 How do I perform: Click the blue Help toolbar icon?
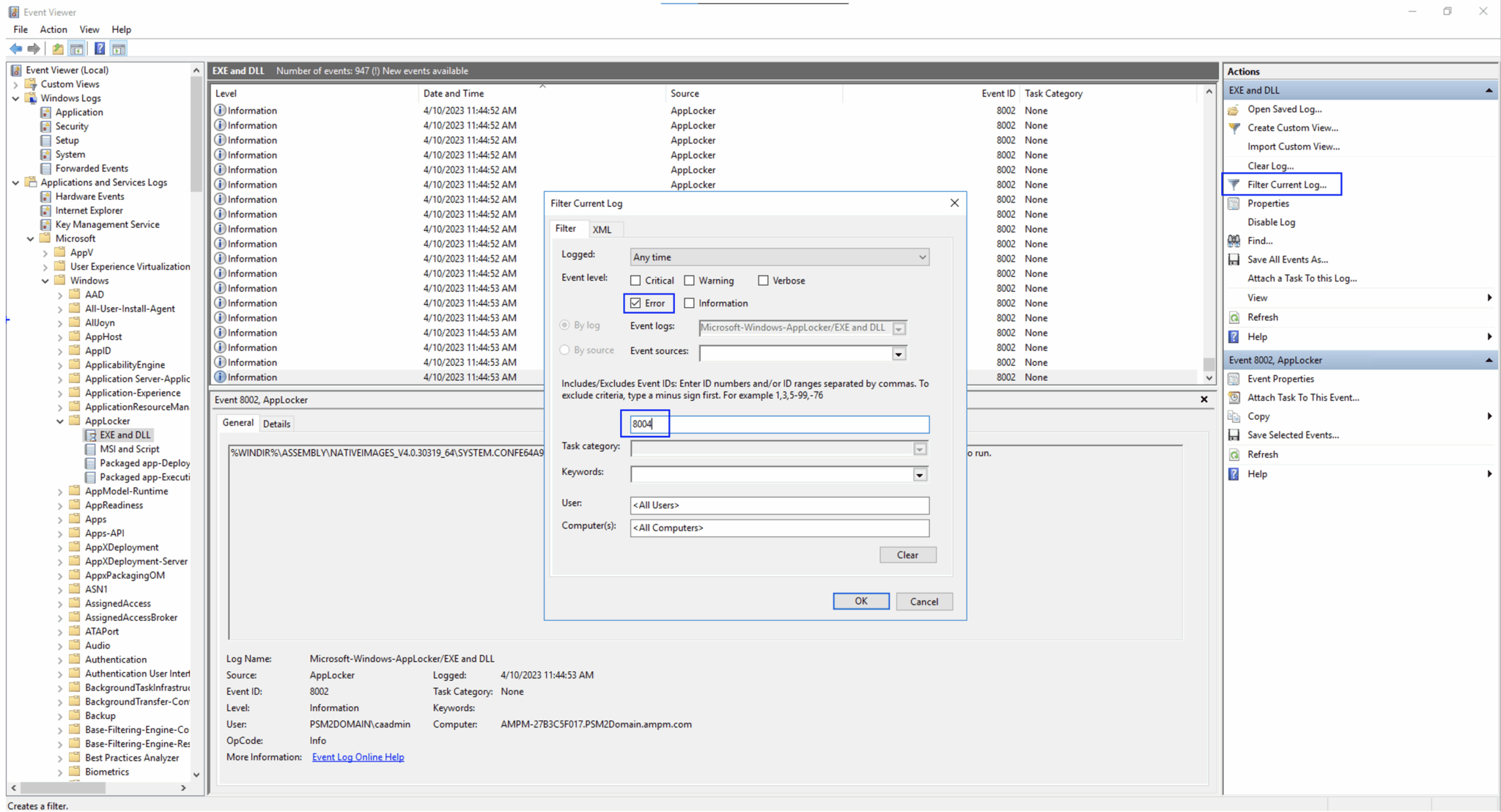click(x=100, y=49)
